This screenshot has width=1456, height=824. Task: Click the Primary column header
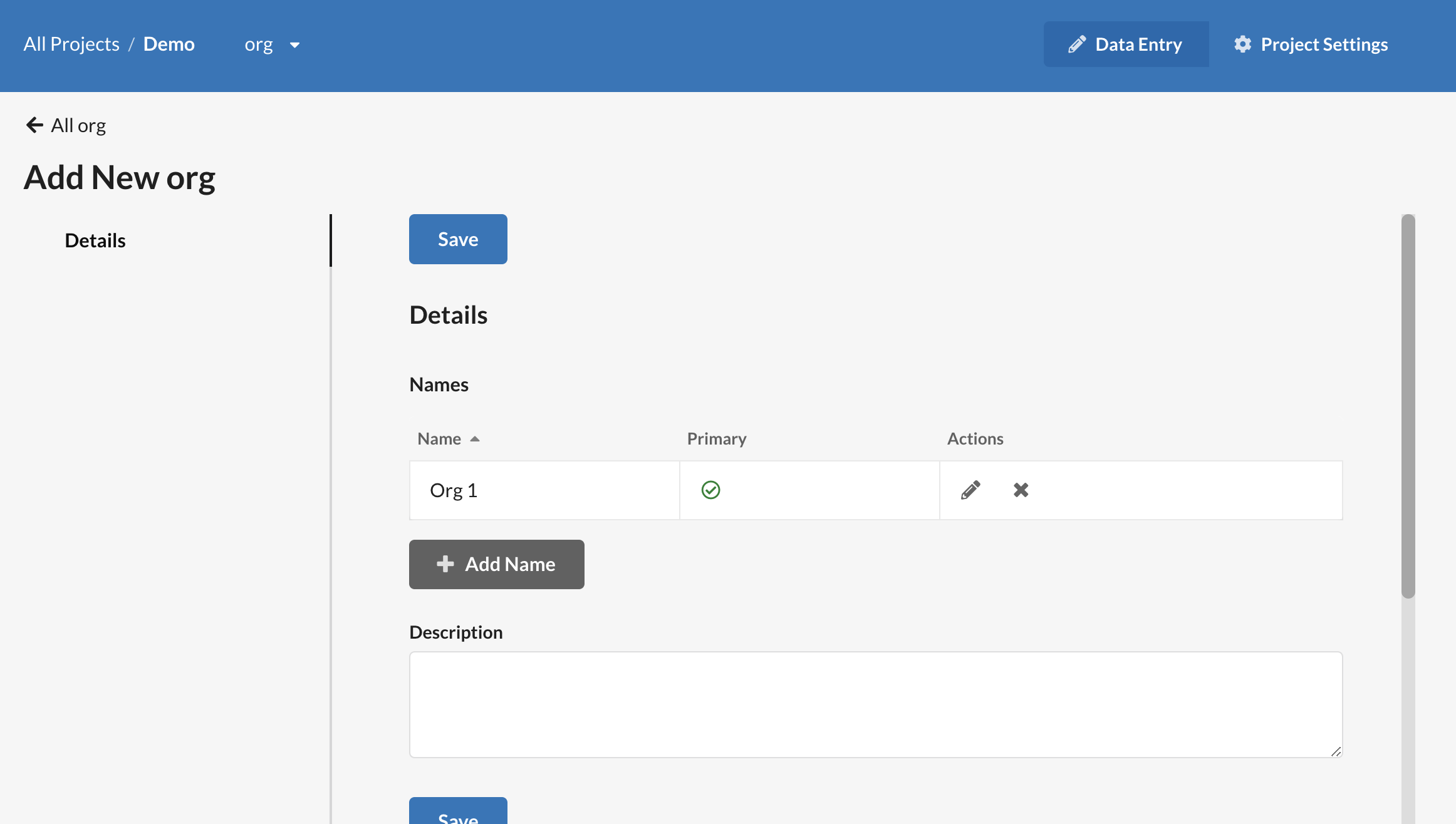(717, 438)
